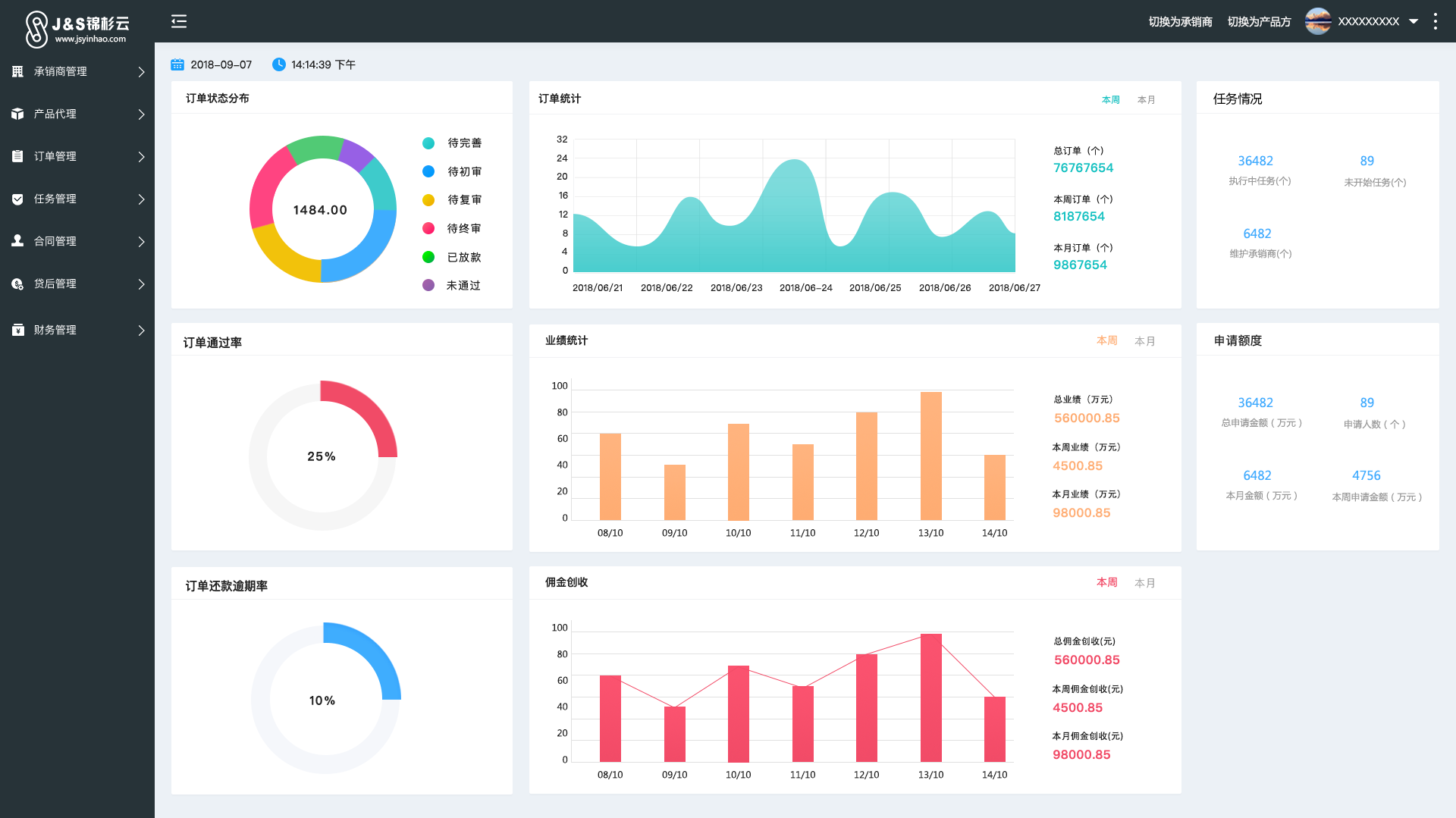Expand the 财务管理 sidebar chevron
1456x818 pixels.
pyautogui.click(x=141, y=331)
